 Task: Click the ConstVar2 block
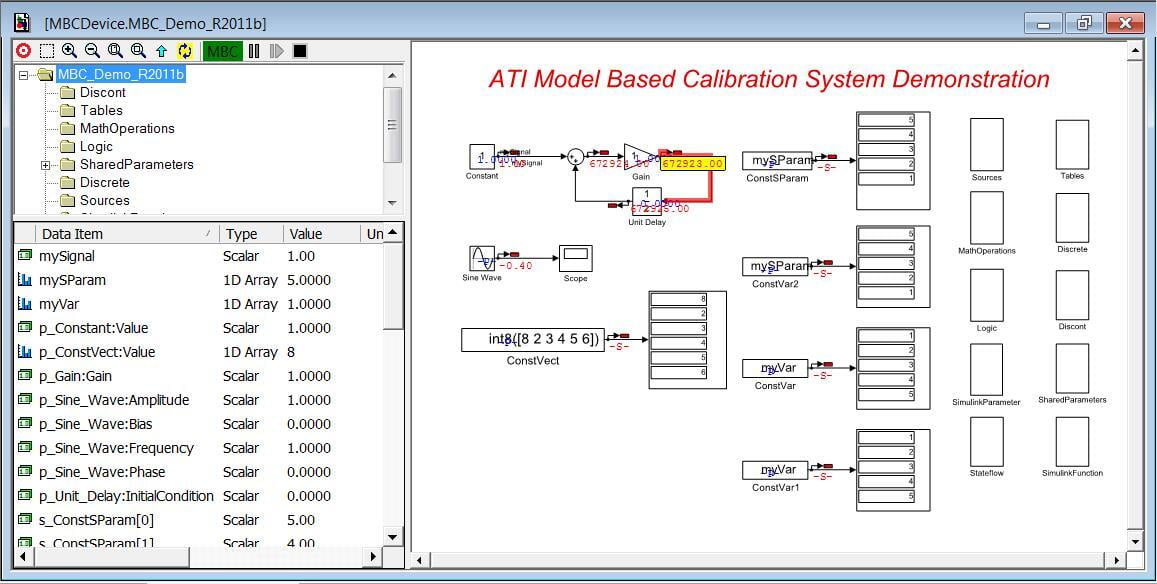coord(775,266)
